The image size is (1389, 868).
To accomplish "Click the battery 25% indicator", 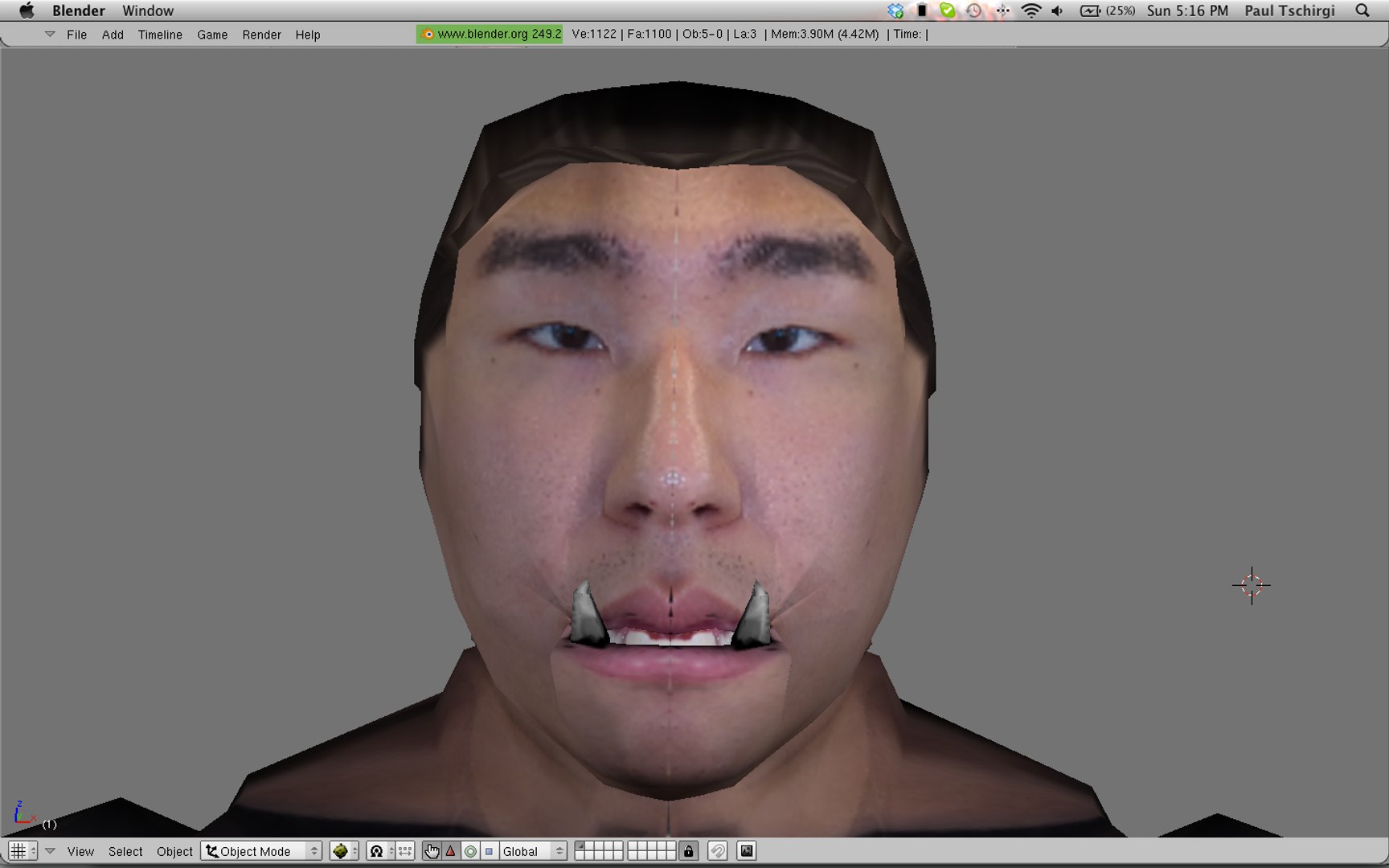I will [x=1108, y=10].
